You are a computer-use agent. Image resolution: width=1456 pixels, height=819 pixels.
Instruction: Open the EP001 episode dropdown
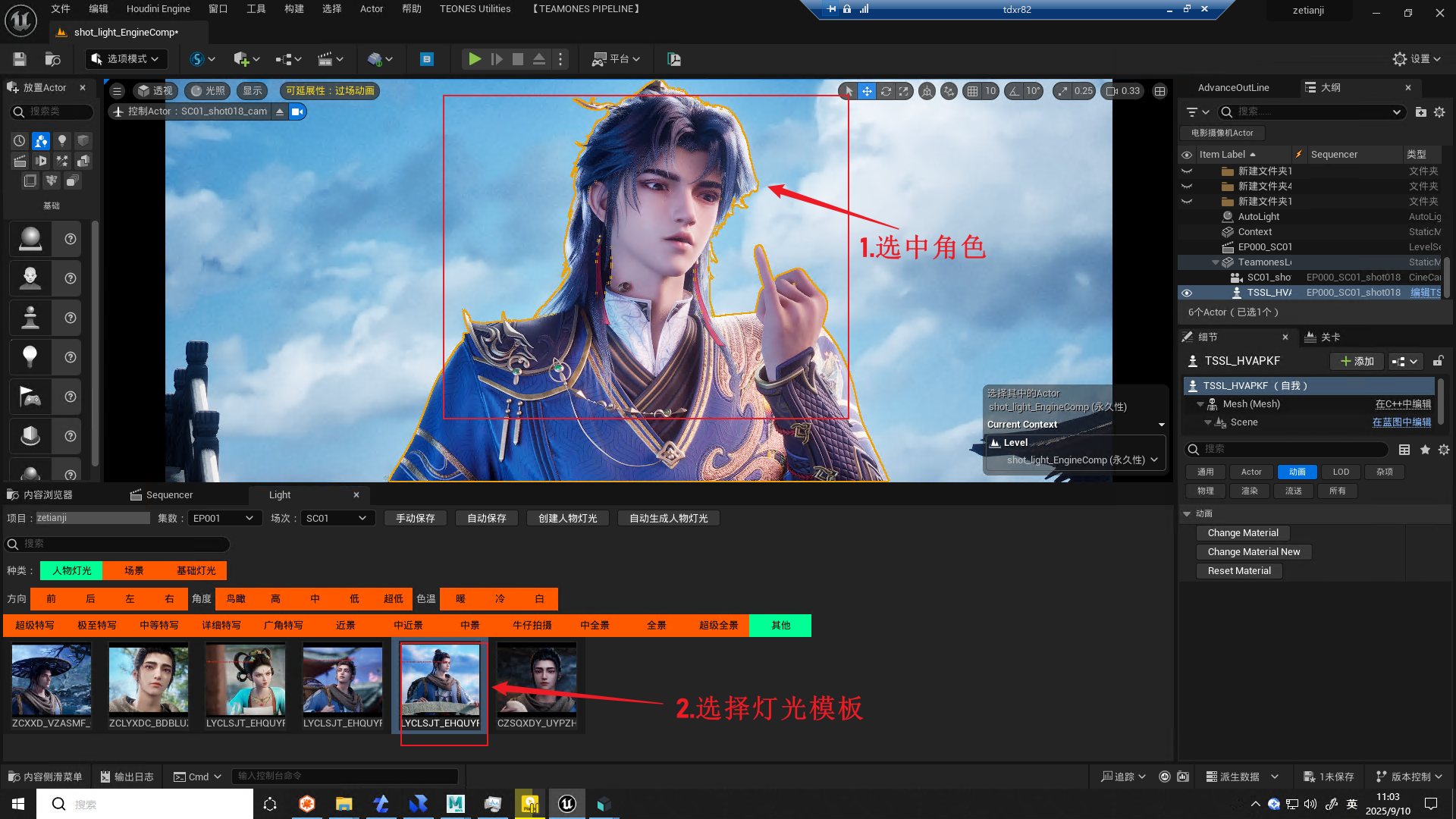(x=224, y=518)
